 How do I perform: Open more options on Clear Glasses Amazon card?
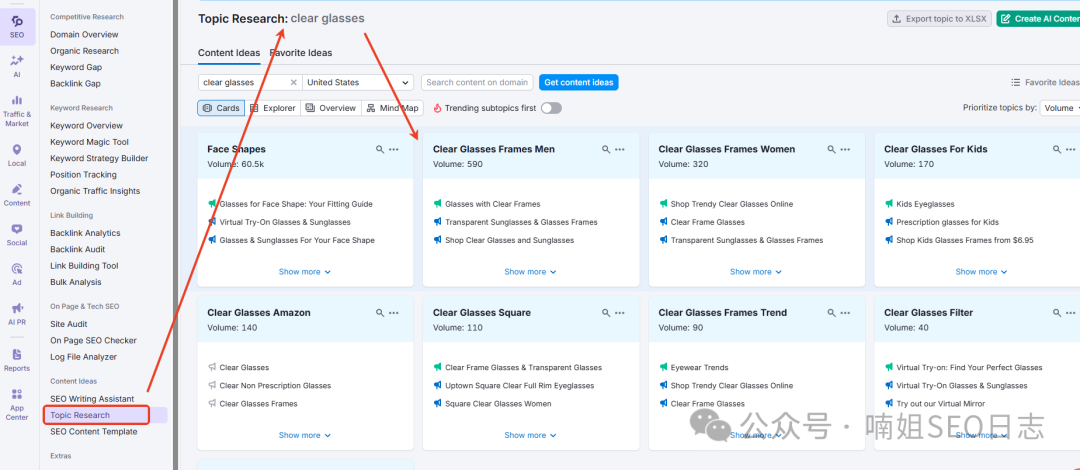pos(394,313)
